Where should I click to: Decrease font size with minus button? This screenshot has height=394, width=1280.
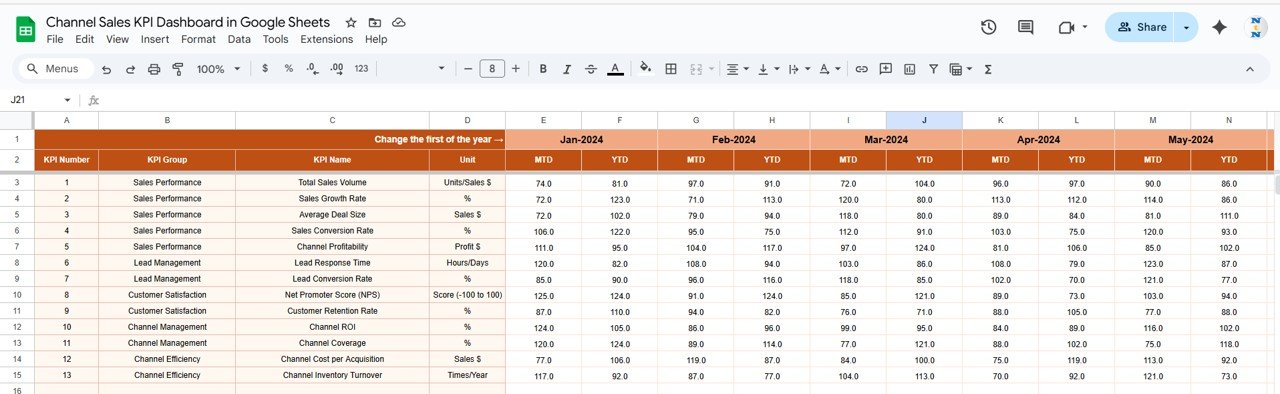tap(468, 69)
